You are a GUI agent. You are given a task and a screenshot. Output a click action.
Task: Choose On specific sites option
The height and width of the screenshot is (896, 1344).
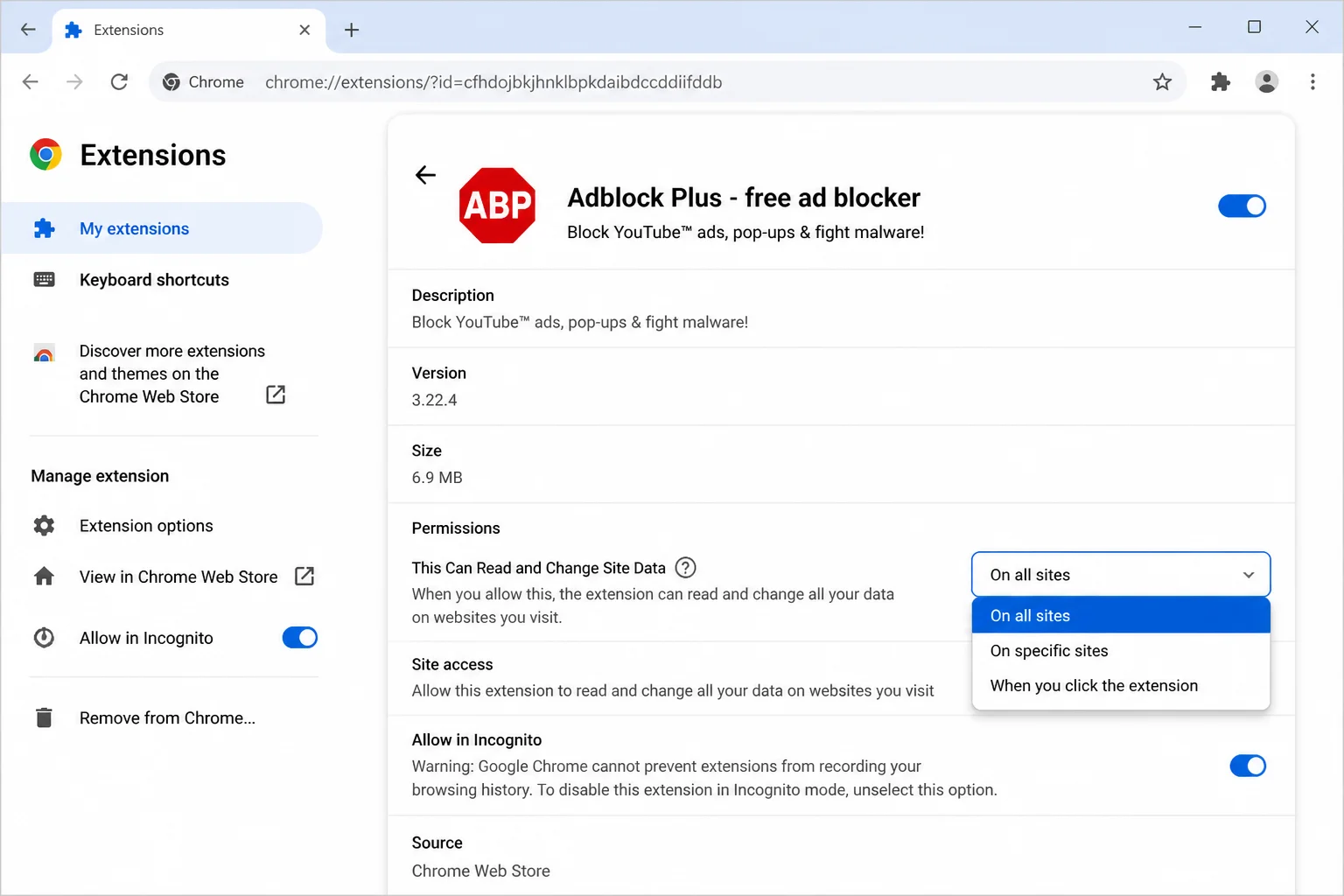(1120, 651)
